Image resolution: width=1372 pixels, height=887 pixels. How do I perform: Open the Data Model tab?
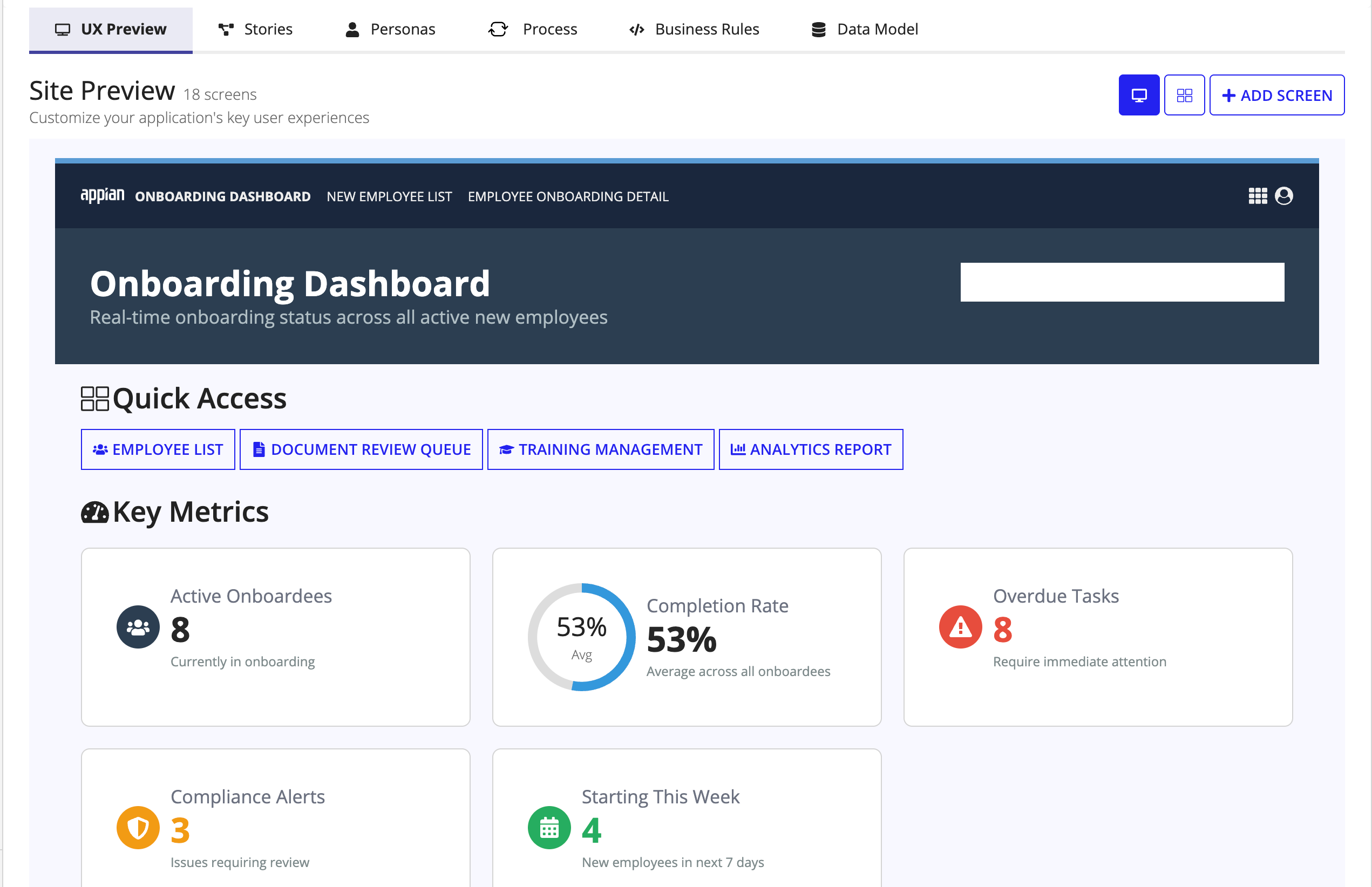864,29
